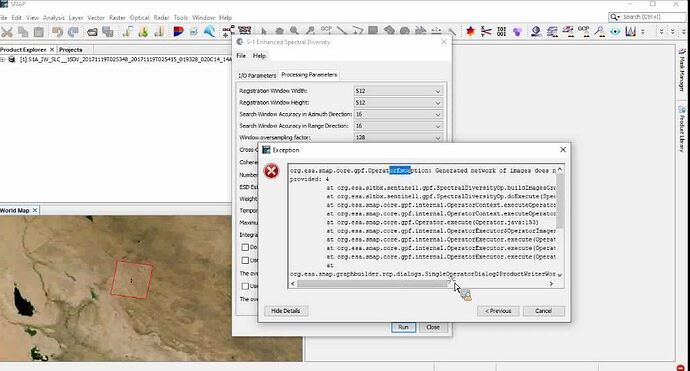The width and height of the screenshot is (690, 371).
Task: Expand the S1A_IW_SLC product tree node
Action: click(3, 59)
